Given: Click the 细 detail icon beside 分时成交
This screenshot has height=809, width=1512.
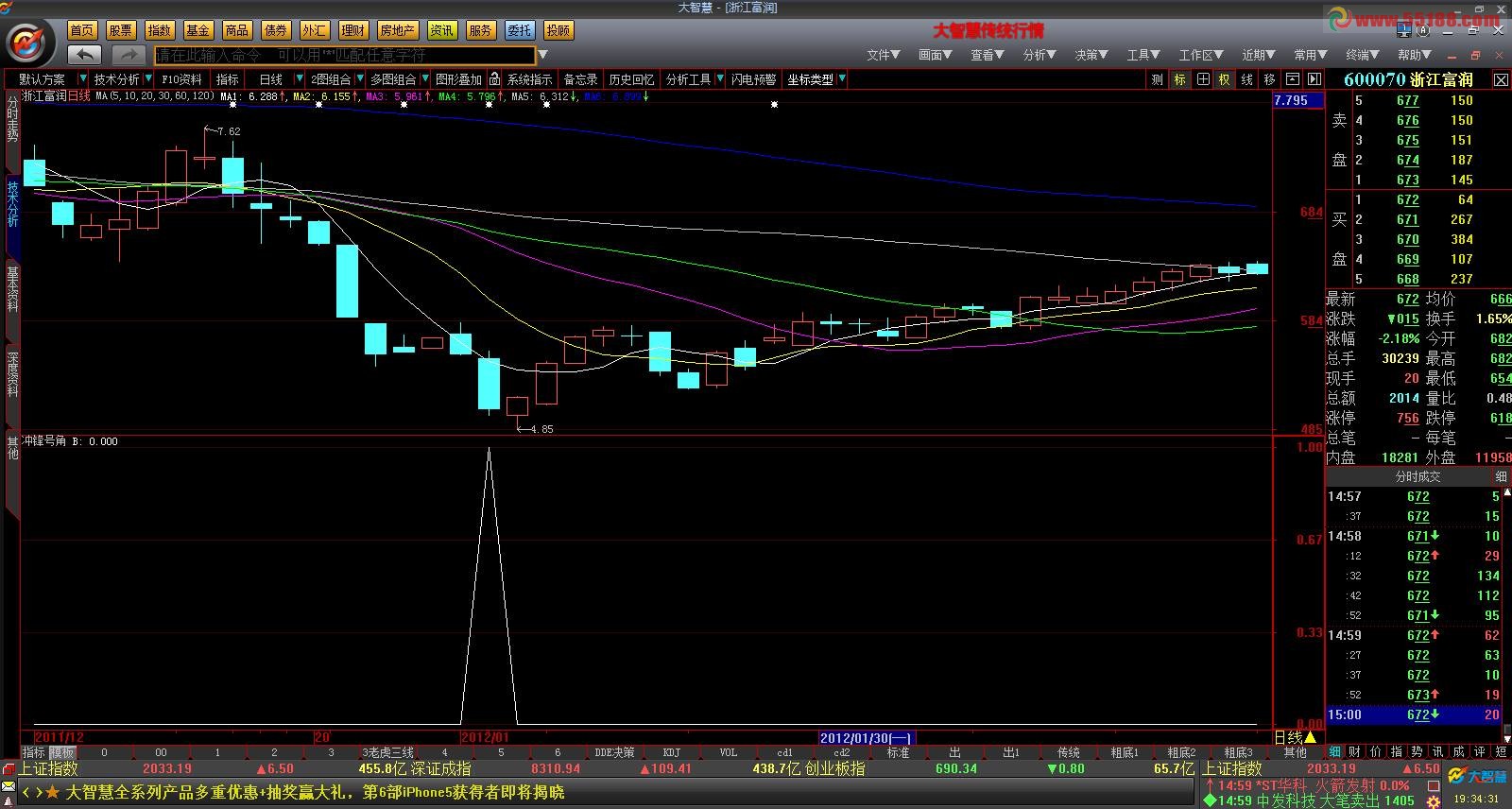Looking at the screenshot, I should tap(1501, 476).
